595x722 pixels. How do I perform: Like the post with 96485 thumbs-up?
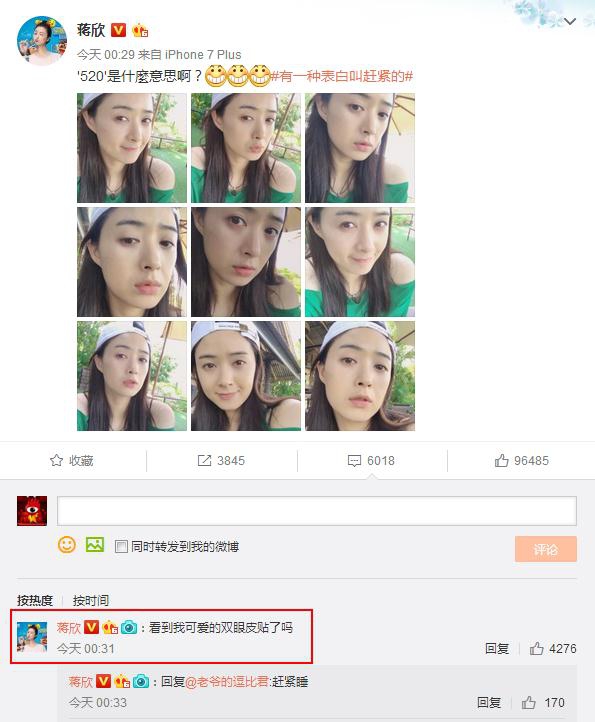502,460
